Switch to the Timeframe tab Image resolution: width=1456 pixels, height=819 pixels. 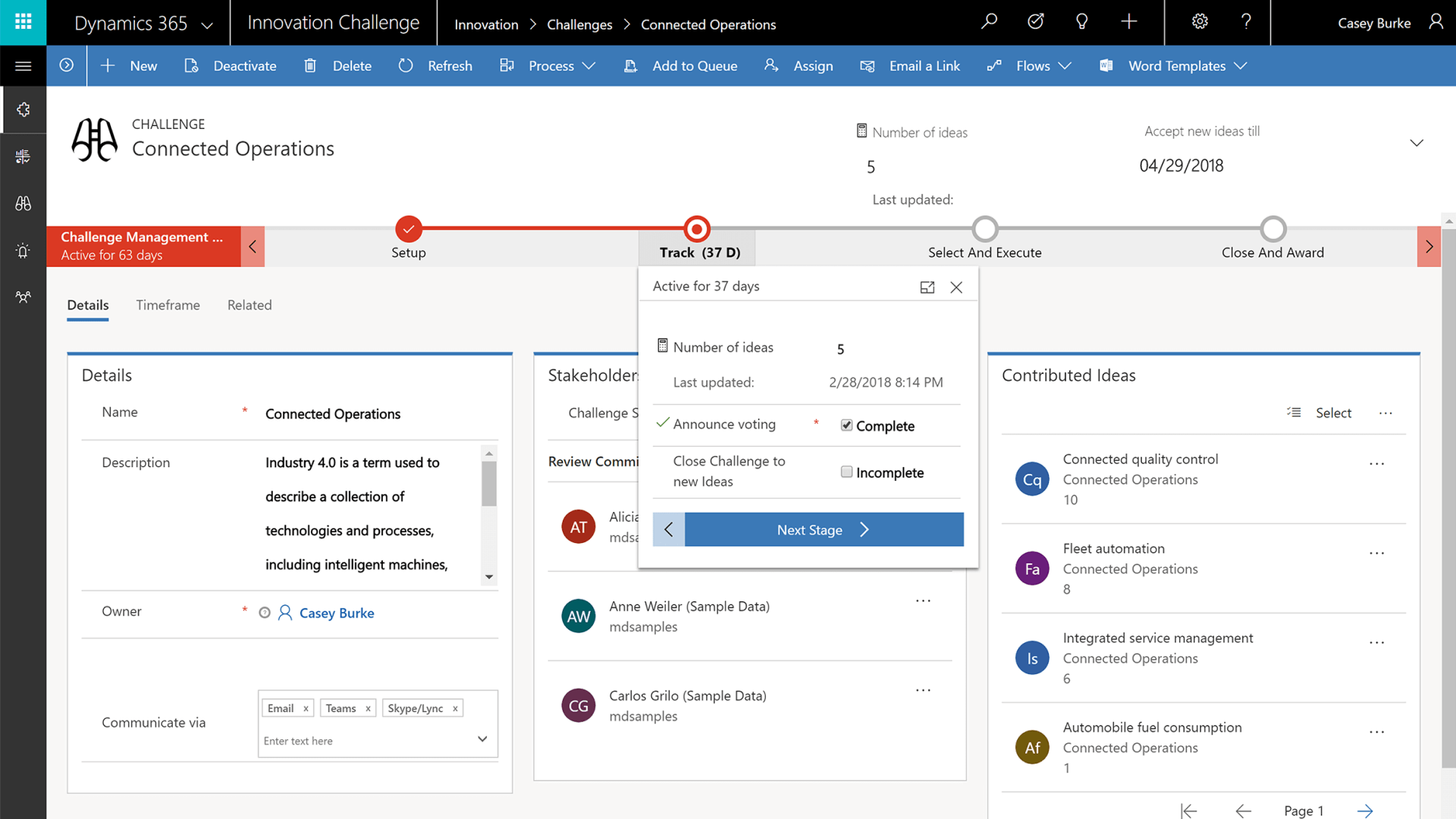[167, 305]
